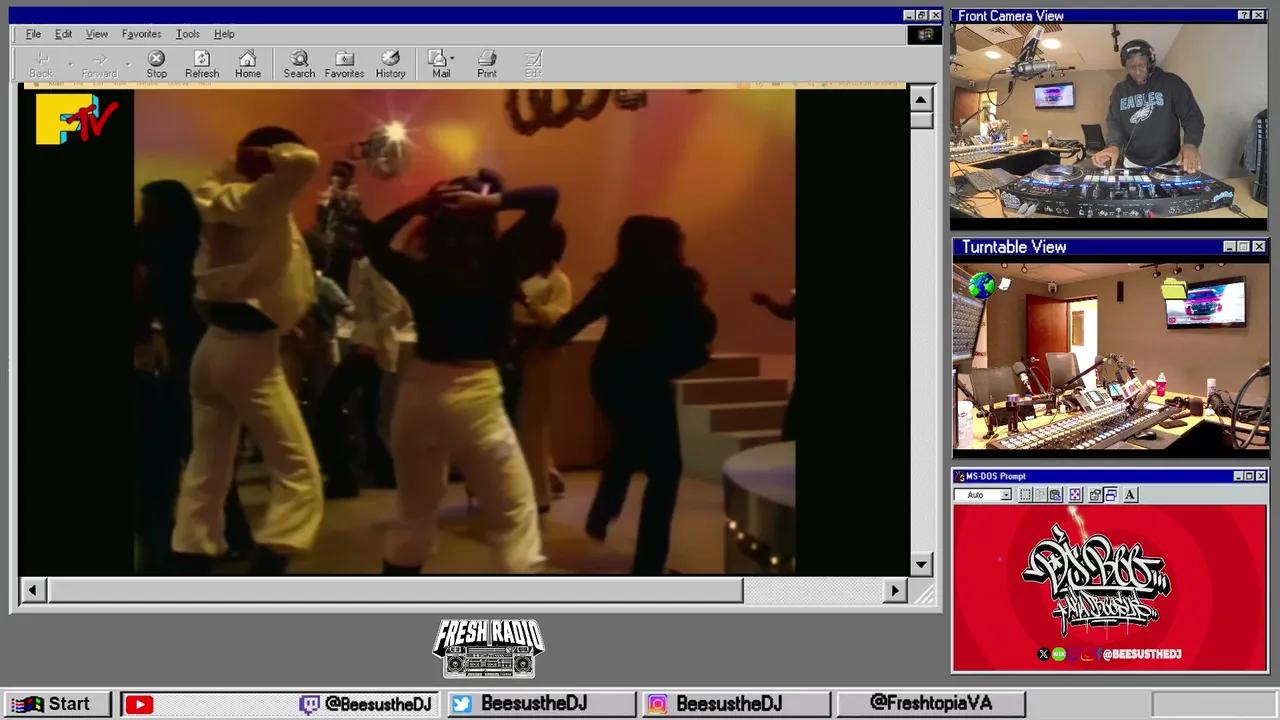Click the Stop toolbar button
The width and height of the screenshot is (1280, 720).
[157, 64]
